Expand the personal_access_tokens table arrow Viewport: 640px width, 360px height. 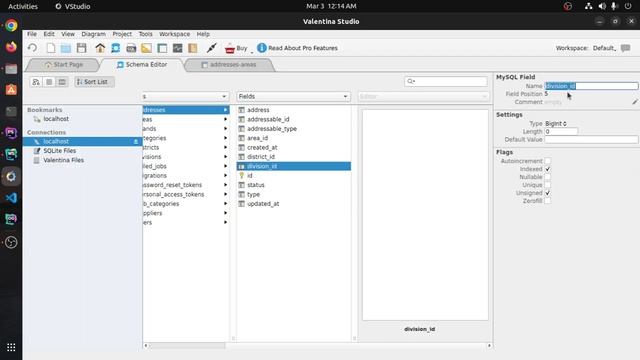225,194
